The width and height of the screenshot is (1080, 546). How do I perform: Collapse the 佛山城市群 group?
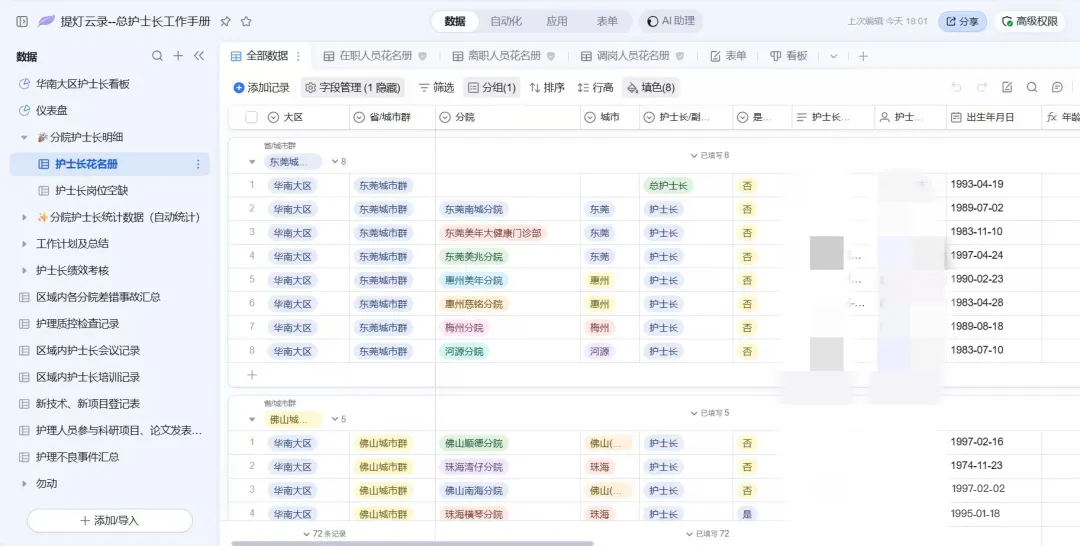(x=251, y=420)
